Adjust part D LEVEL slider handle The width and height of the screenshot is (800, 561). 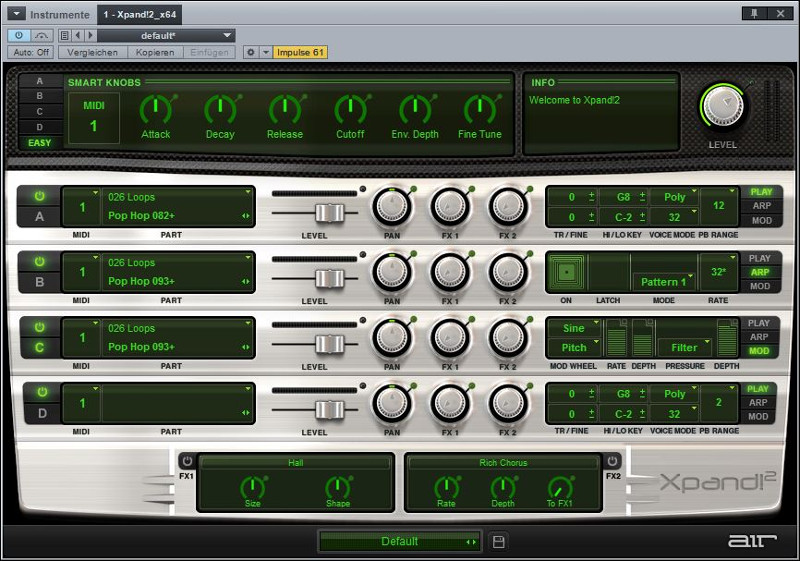(x=330, y=410)
